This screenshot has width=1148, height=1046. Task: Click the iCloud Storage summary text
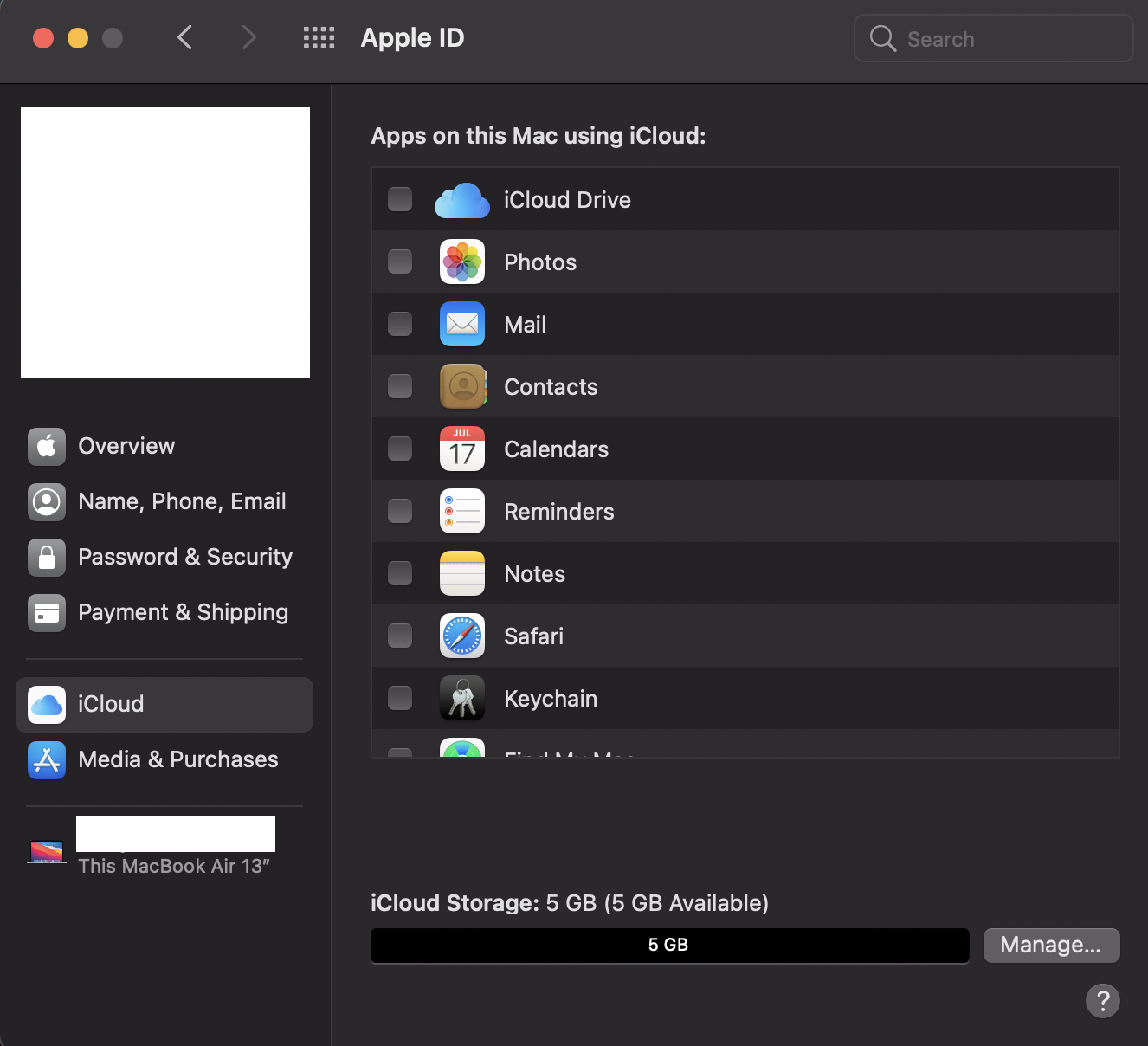[x=570, y=903]
